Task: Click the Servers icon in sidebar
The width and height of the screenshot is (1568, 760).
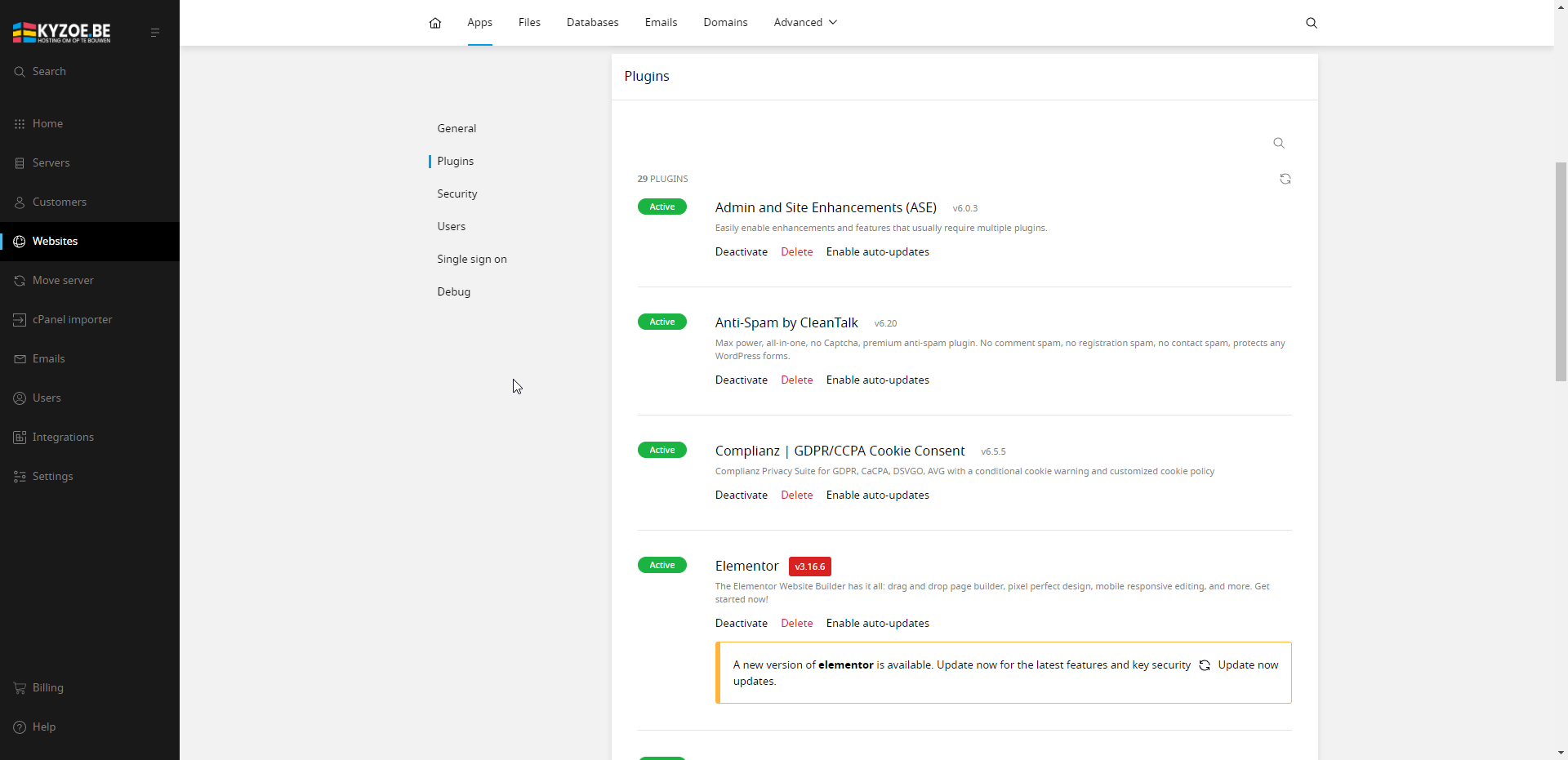Action: [x=20, y=163]
